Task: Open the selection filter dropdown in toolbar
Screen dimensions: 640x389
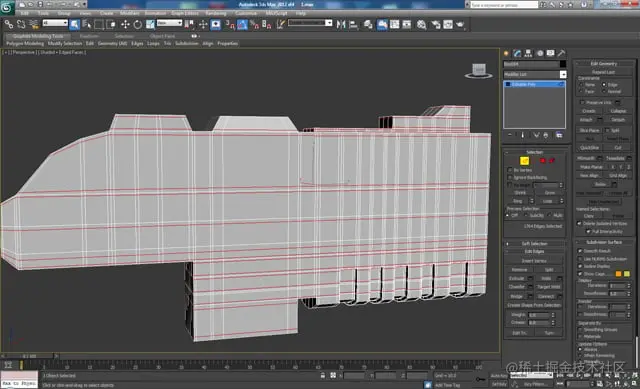Action: click(x=55, y=23)
